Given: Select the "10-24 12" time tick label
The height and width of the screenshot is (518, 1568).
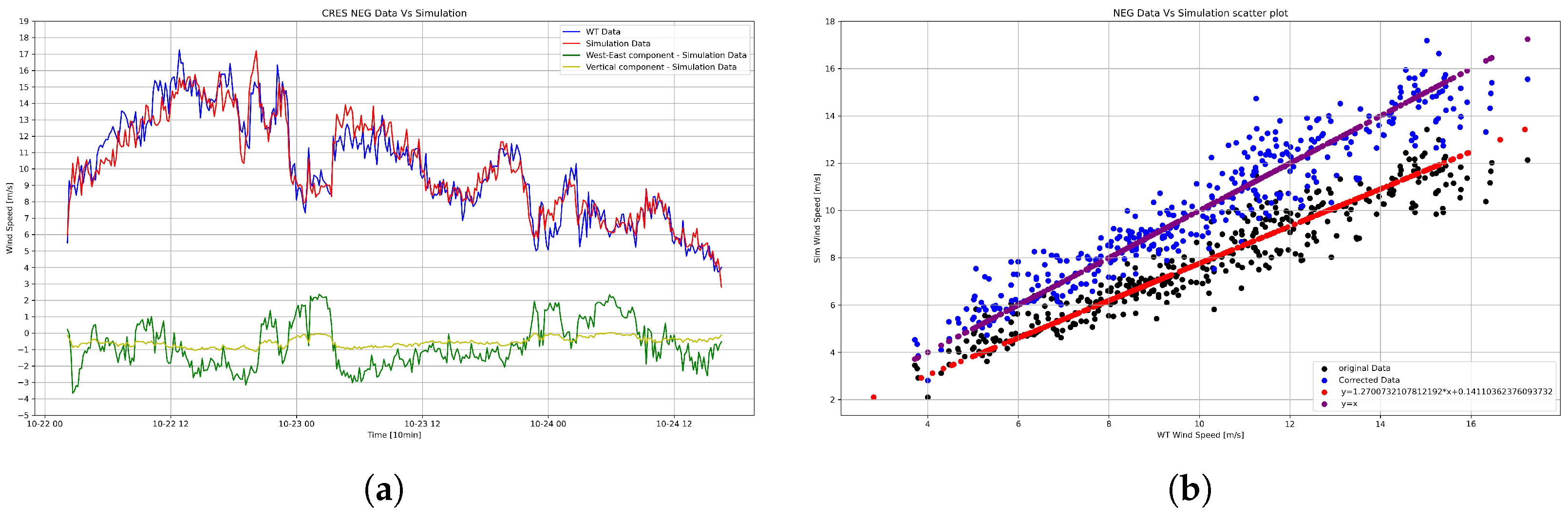Looking at the screenshot, I should (674, 423).
